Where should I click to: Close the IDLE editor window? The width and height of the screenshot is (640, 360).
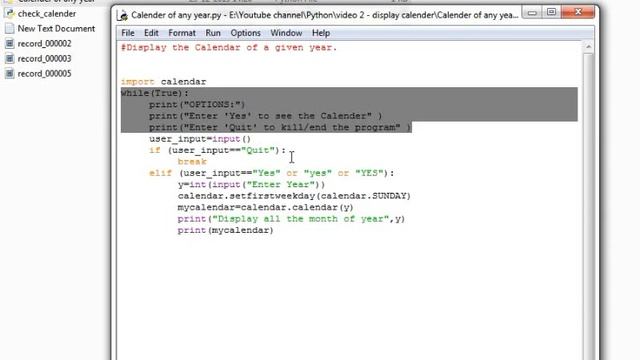pyautogui.click(x=578, y=13)
